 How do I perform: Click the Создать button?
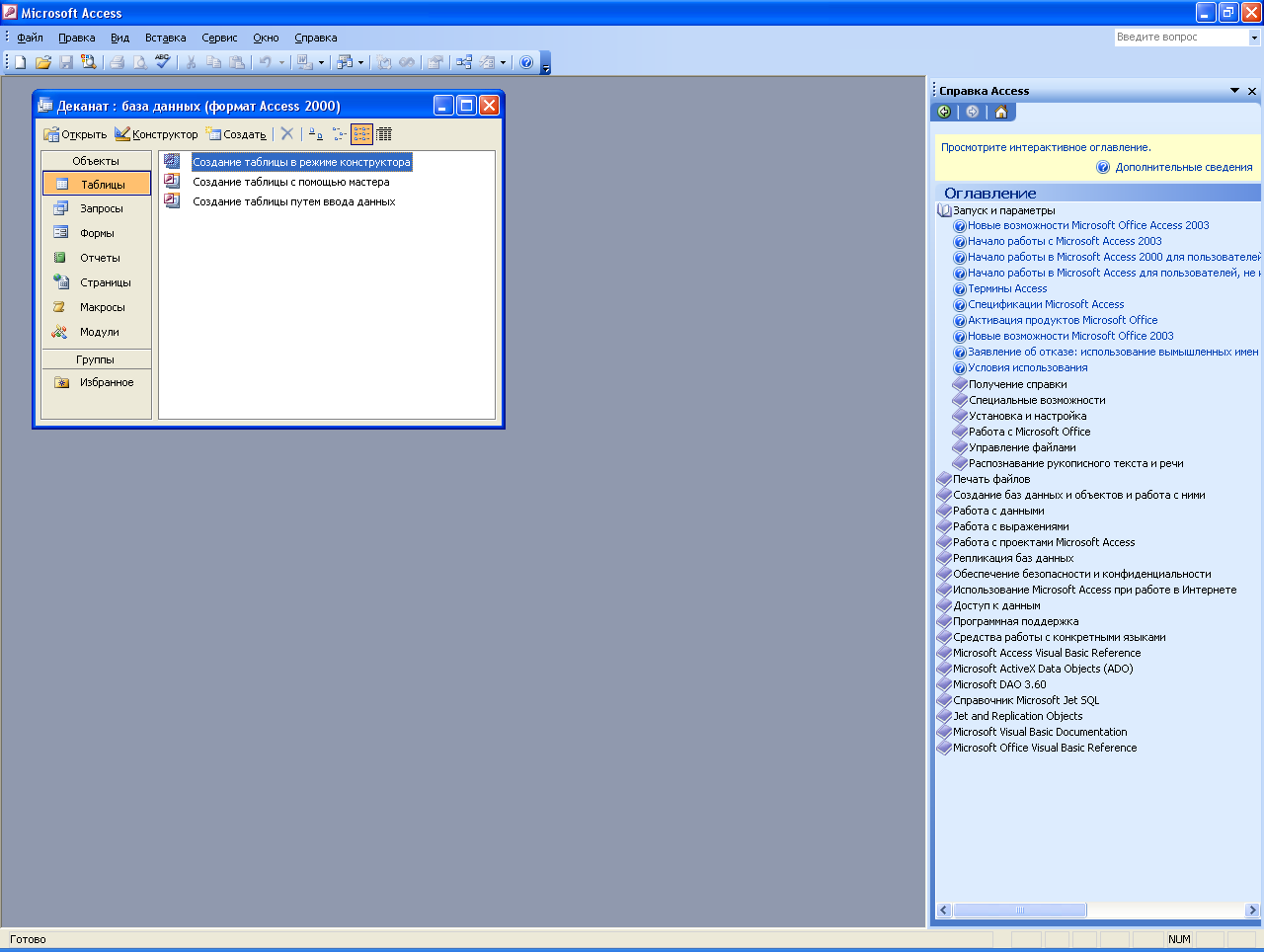click(x=236, y=134)
